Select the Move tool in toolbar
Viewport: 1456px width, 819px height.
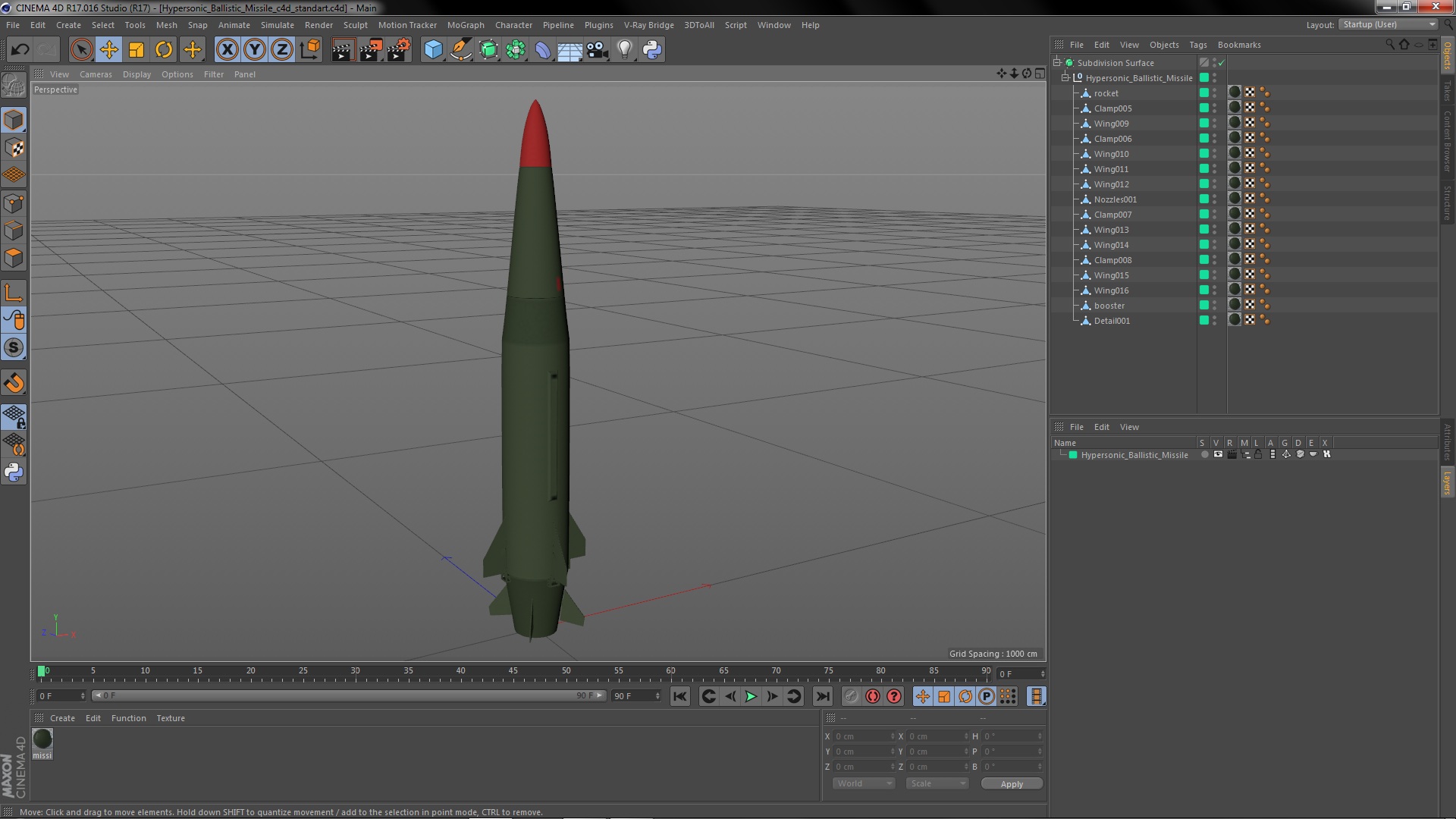pos(109,50)
